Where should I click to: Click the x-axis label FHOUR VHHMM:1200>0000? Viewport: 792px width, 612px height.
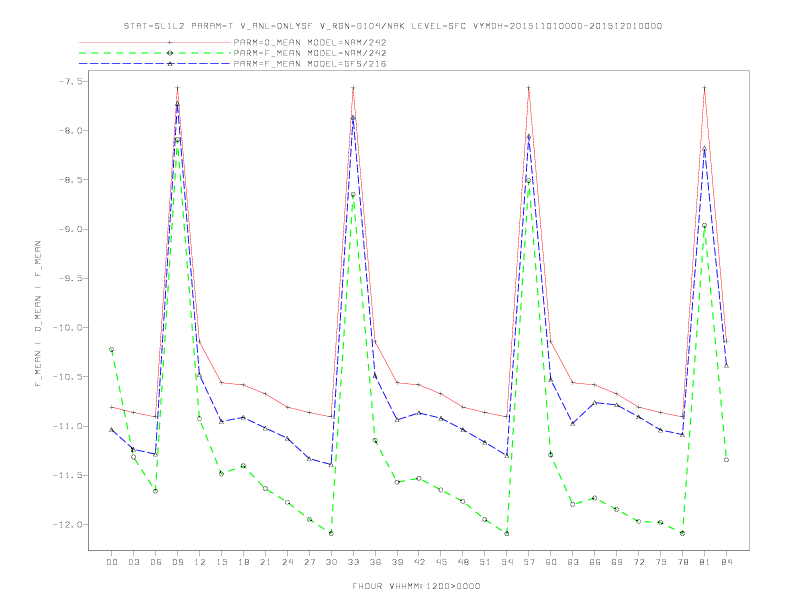tap(416, 586)
